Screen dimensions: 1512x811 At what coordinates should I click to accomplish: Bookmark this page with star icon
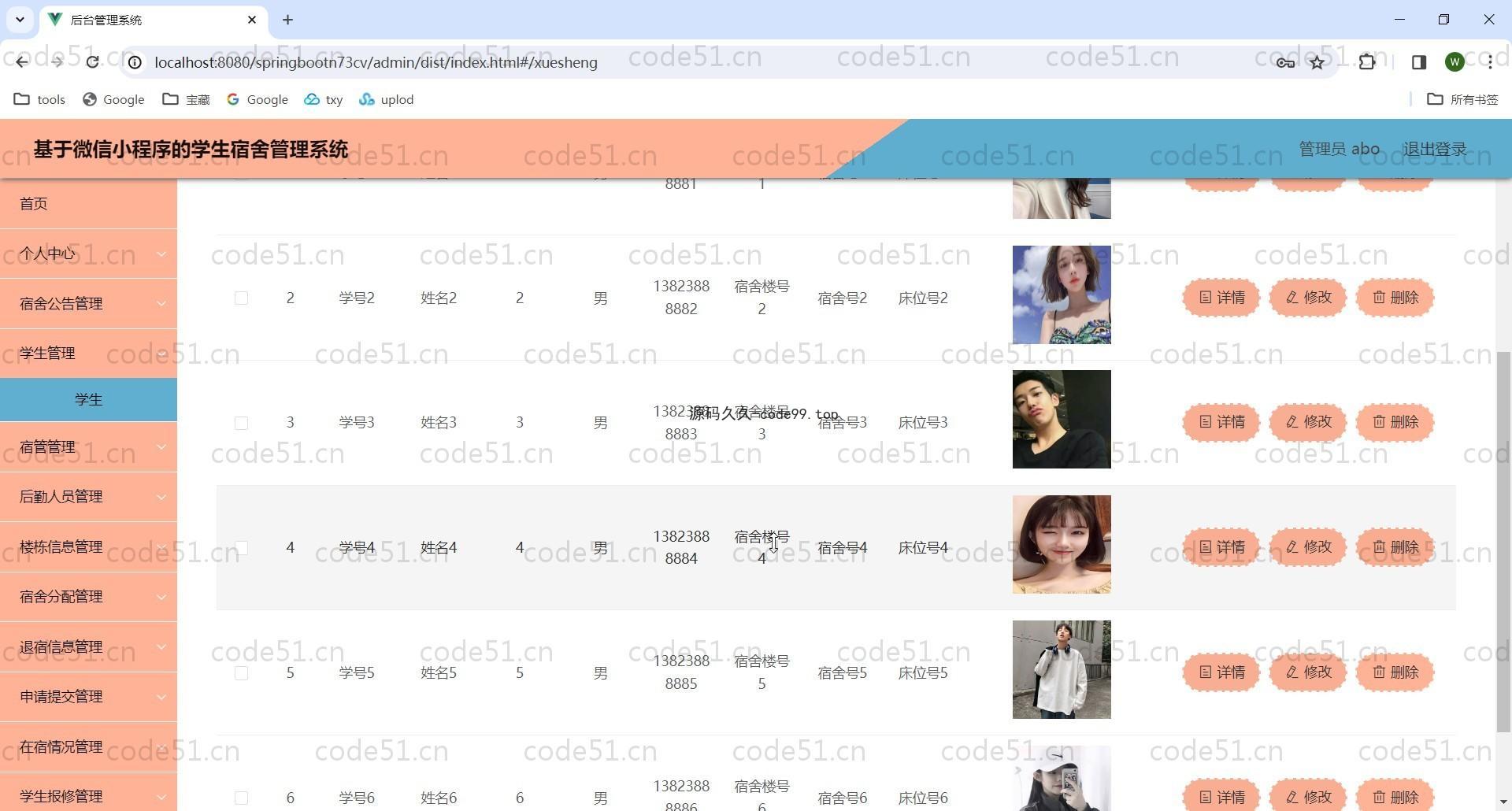pyautogui.click(x=1317, y=62)
